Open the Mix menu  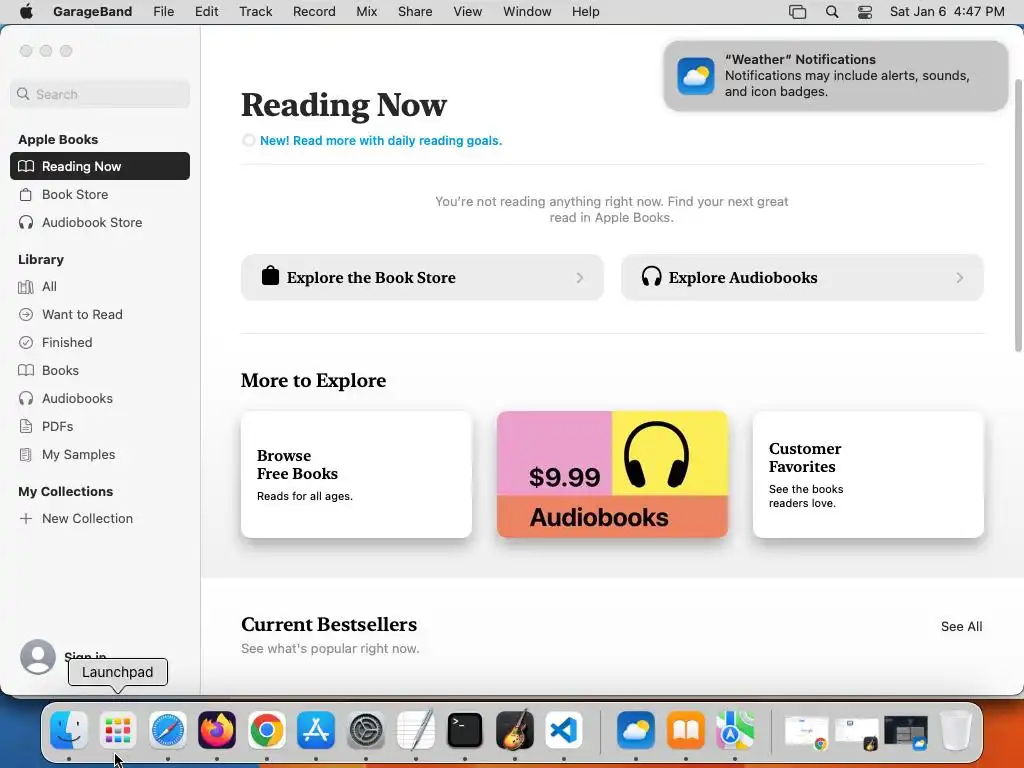coord(366,12)
